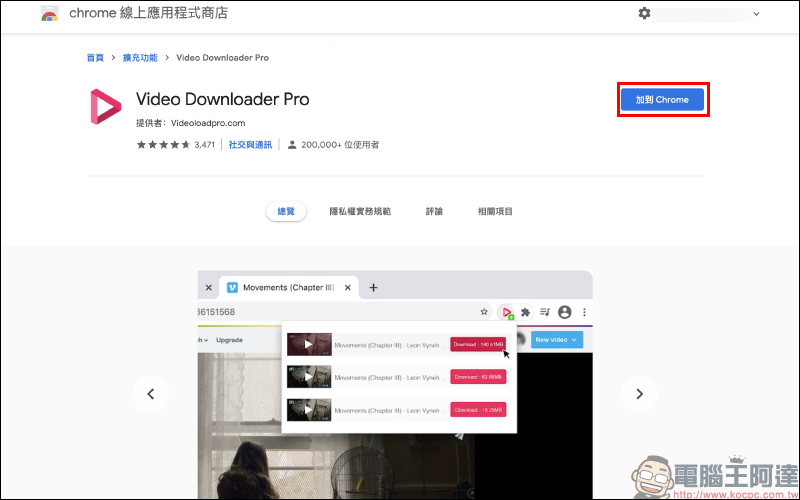Open the 評論 tab
This screenshot has height=500, width=800.
tap(434, 211)
